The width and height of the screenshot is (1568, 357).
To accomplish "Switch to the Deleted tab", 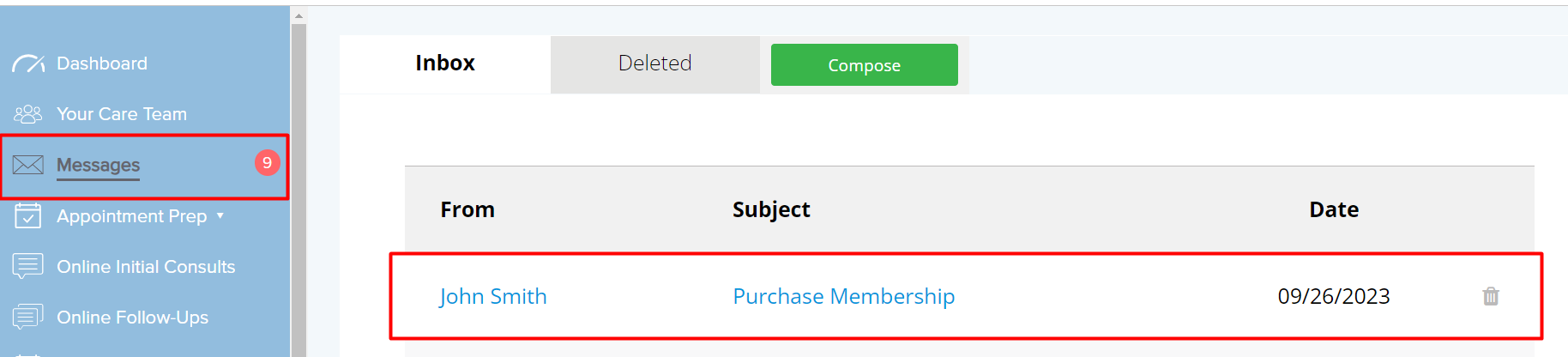I will 655,64.
